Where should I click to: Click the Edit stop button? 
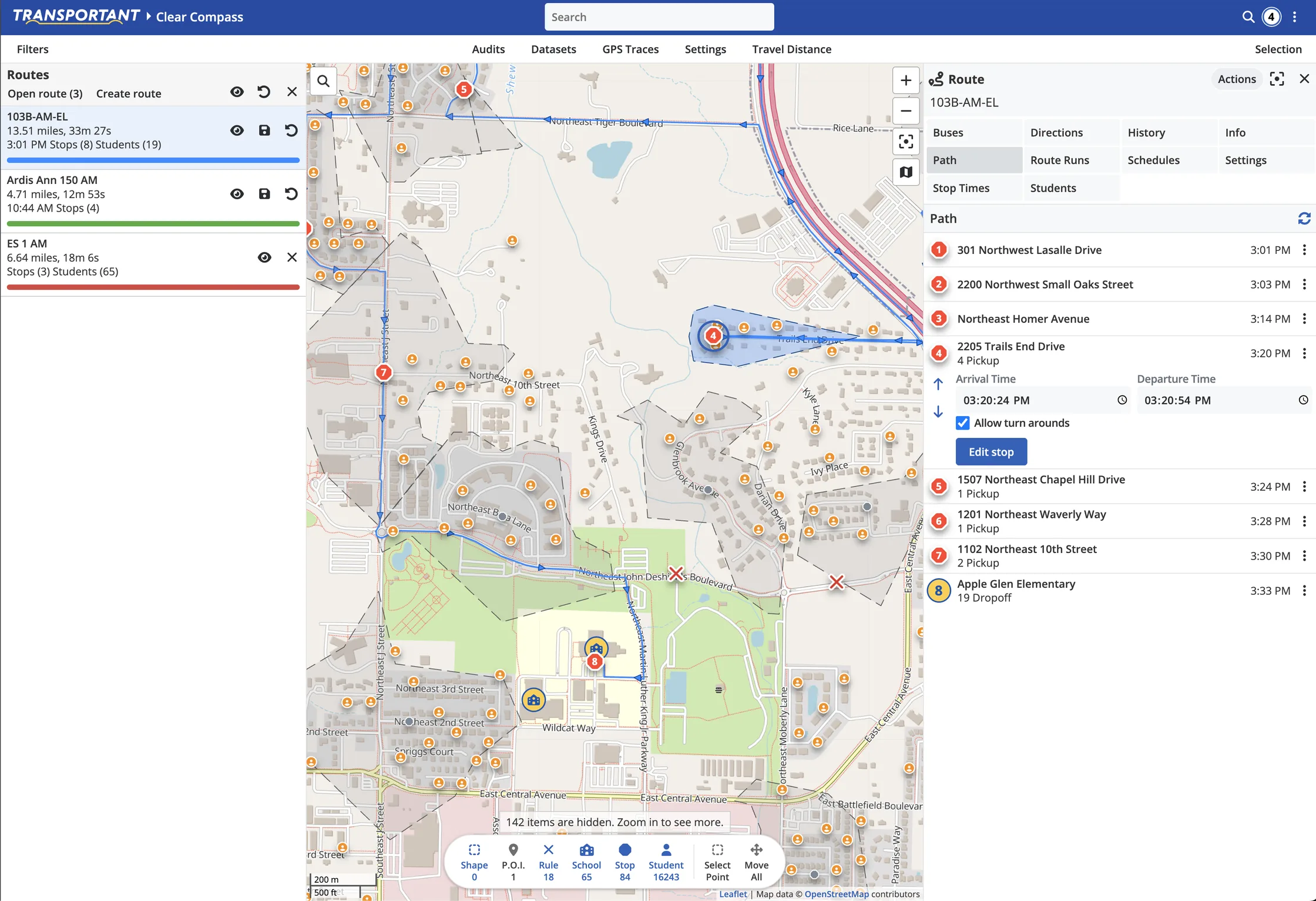[x=991, y=452]
